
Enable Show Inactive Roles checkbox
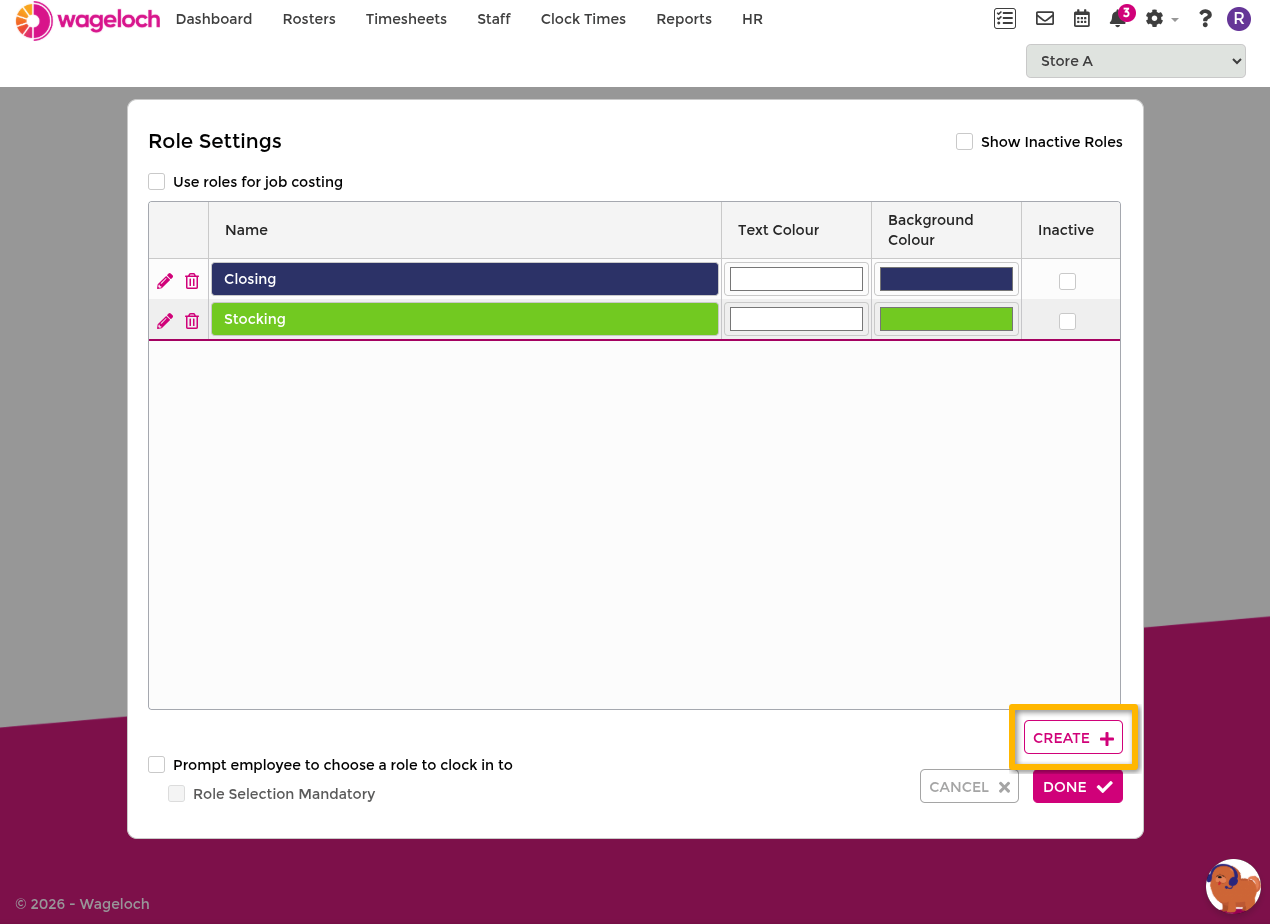click(x=964, y=142)
